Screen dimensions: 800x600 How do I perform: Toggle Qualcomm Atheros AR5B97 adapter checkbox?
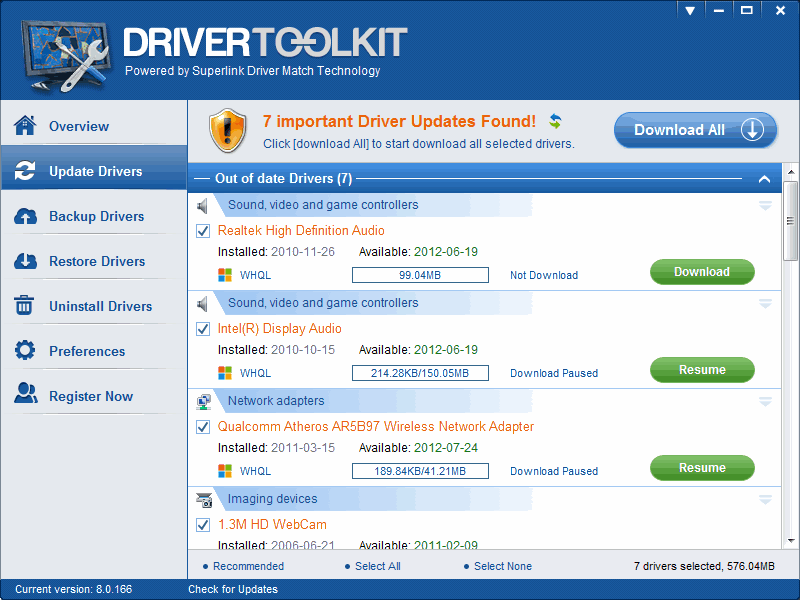(203, 427)
